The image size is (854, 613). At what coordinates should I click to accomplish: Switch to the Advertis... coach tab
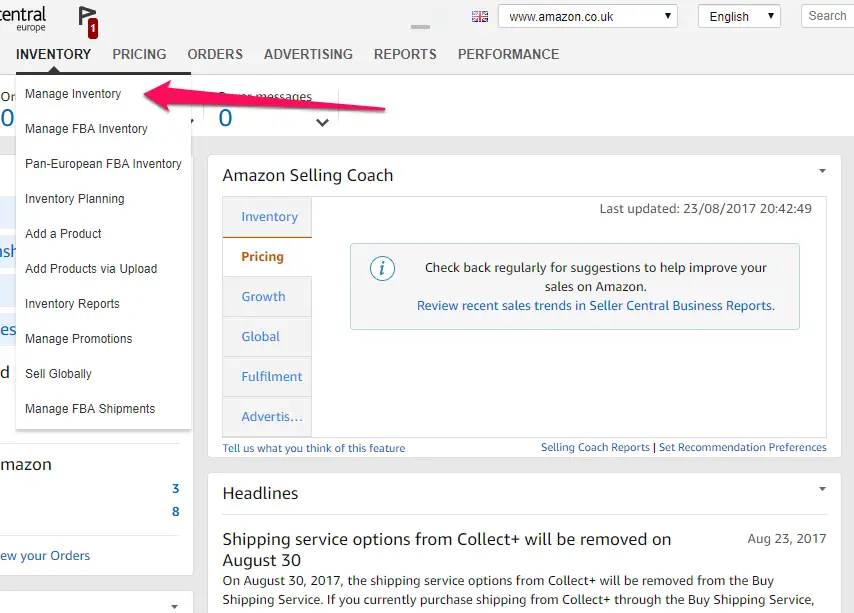click(267, 416)
